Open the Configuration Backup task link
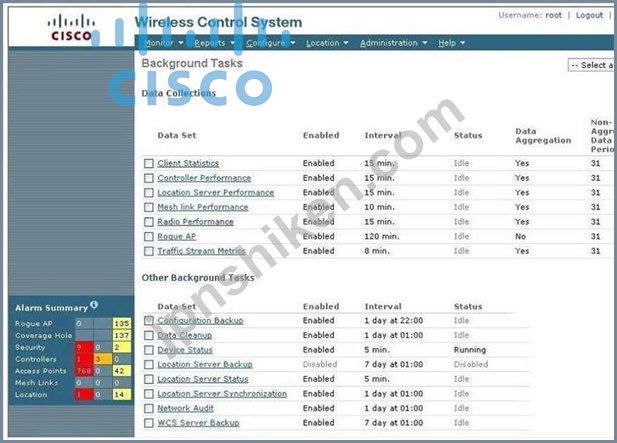The height and width of the screenshot is (443, 617). tap(200, 321)
